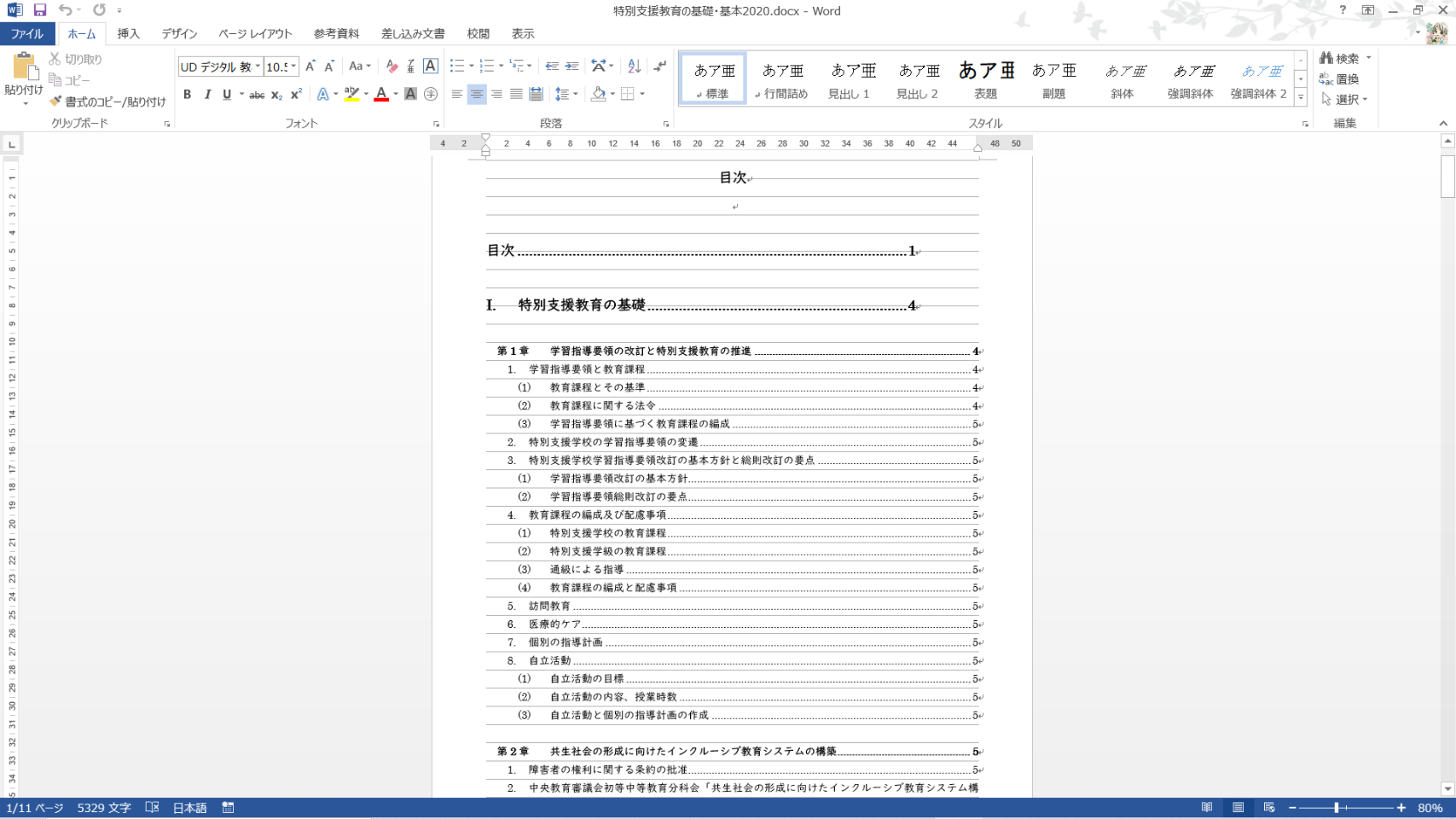Toggle bold formatting
The width and height of the screenshot is (1456, 819).
point(187,95)
